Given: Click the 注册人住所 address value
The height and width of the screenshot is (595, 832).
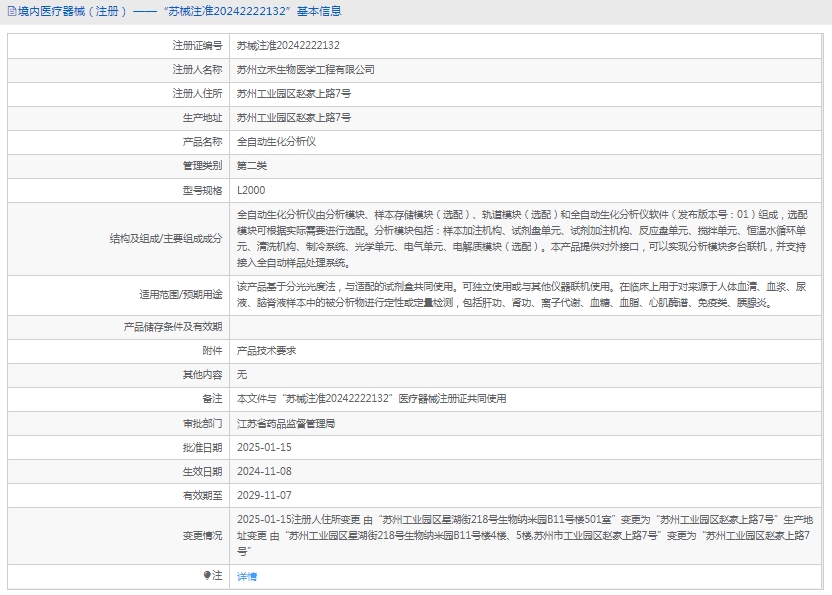Looking at the screenshot, I should tap(293, 93).
